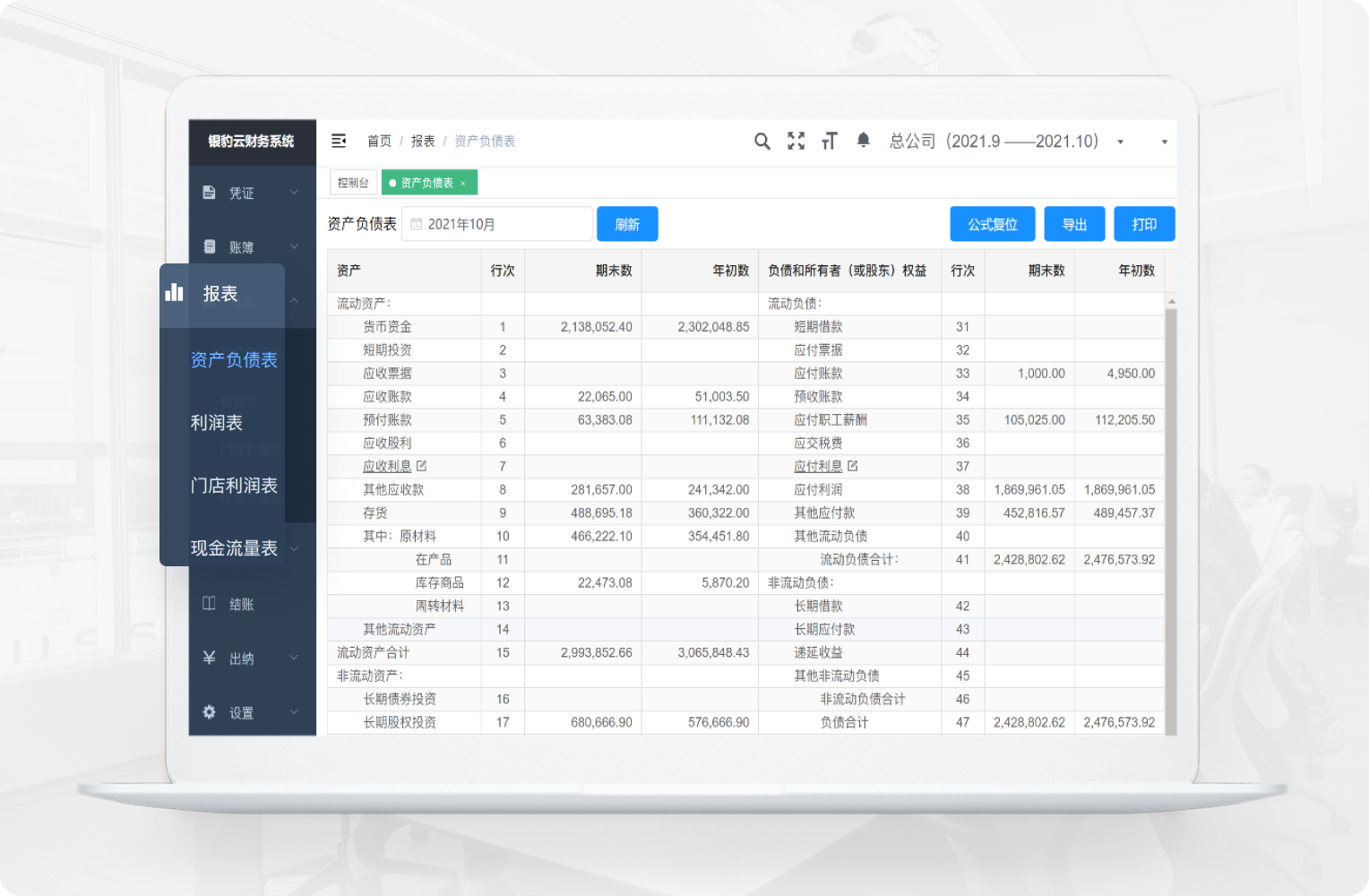Open the notification bell
Viewport: 1369px width, 896px height.
pyautogui.click(x=863, y=140)
